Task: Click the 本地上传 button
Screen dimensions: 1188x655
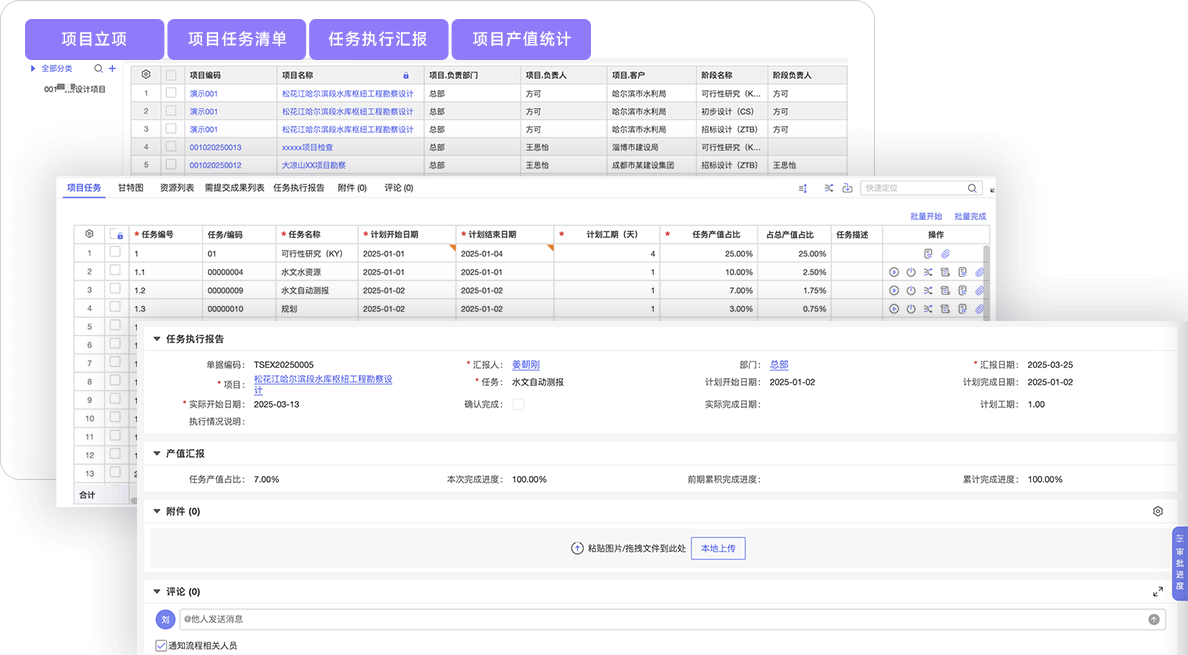Action: (718, 548)
